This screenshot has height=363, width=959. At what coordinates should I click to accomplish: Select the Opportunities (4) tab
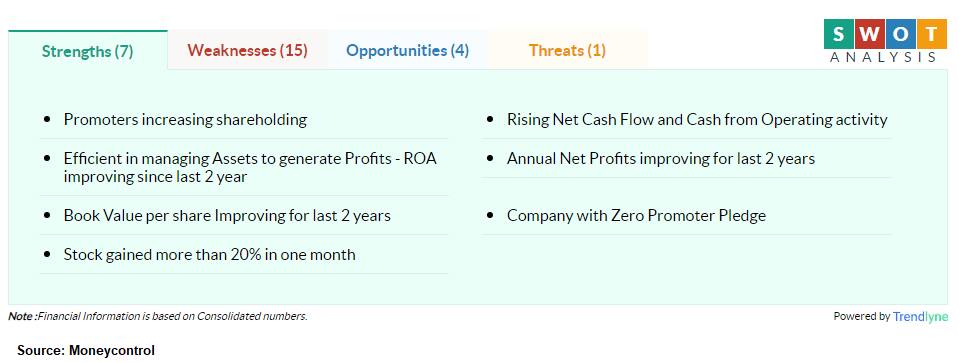(407, 50)
